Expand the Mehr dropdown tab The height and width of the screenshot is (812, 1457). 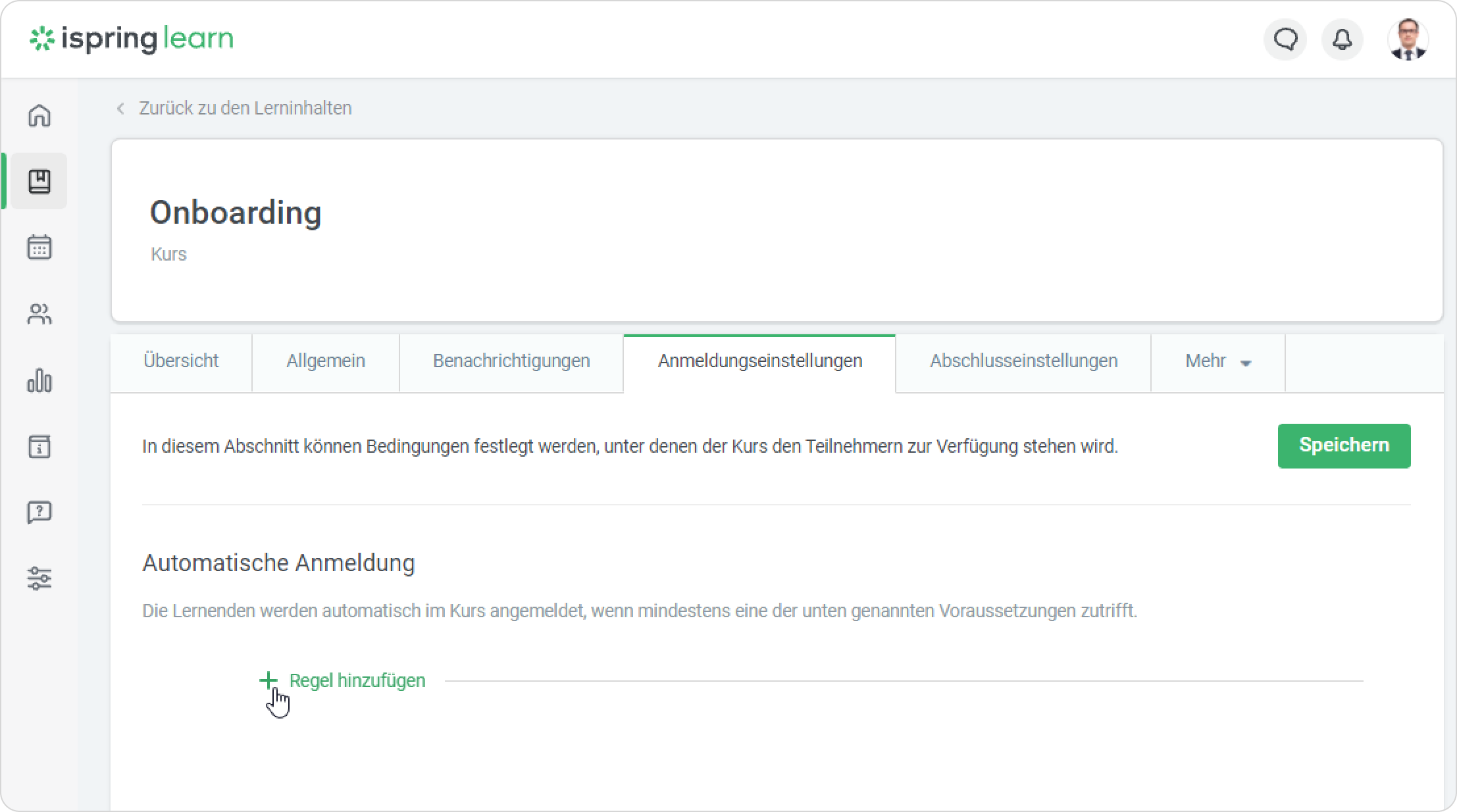(x=1217, y=361)
